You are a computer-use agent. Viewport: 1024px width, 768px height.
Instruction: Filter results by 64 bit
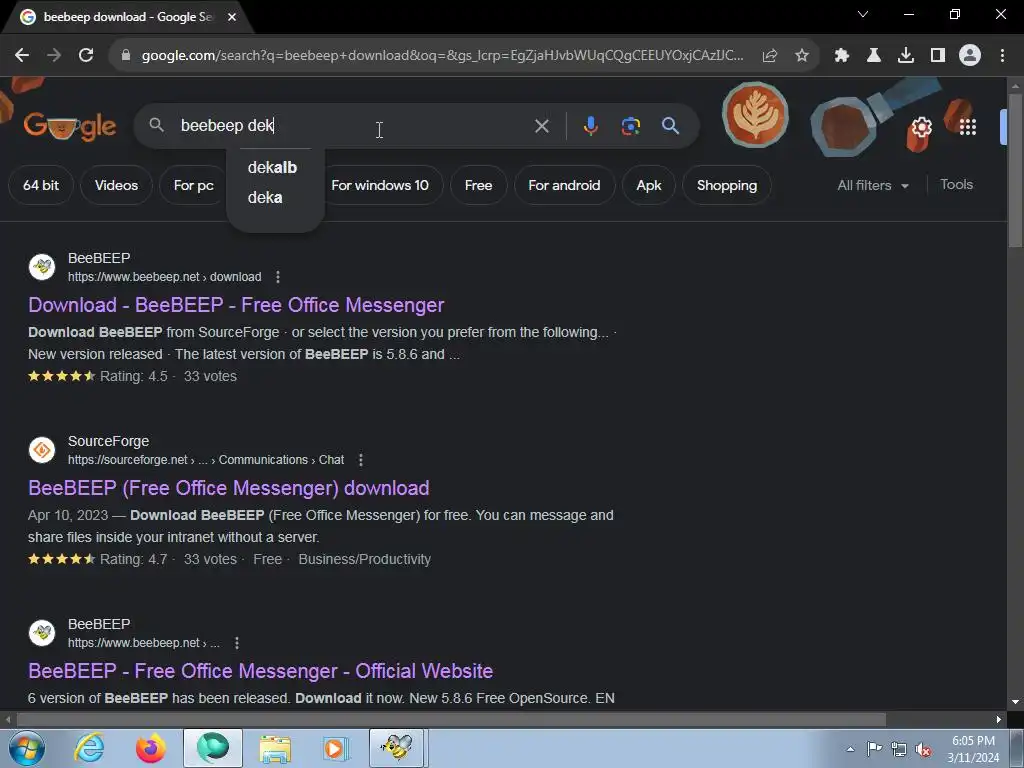40,185
